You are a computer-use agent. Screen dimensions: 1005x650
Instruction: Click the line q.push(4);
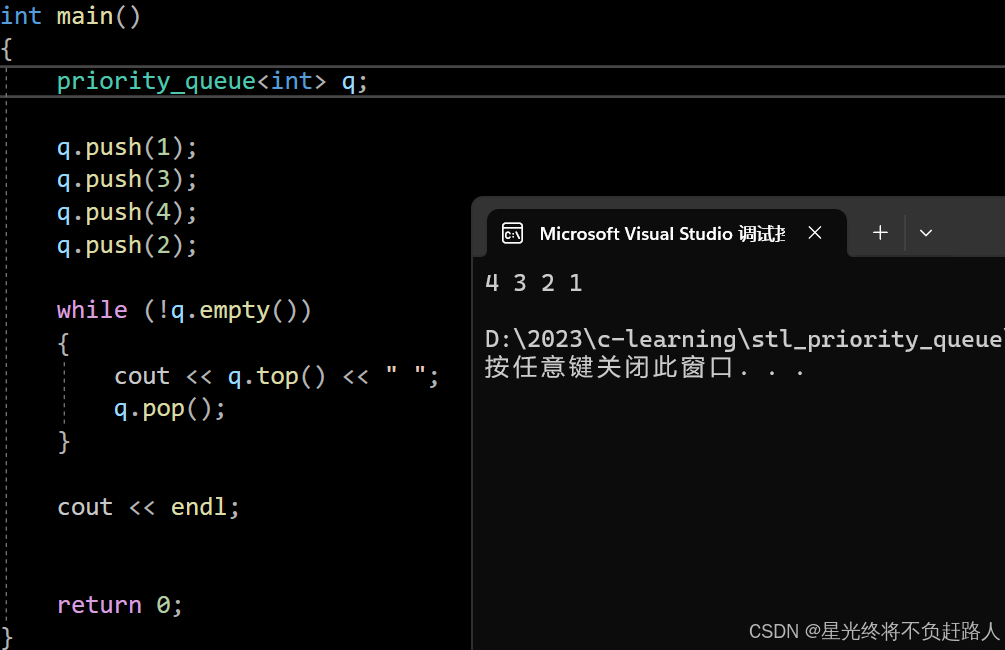127,213
